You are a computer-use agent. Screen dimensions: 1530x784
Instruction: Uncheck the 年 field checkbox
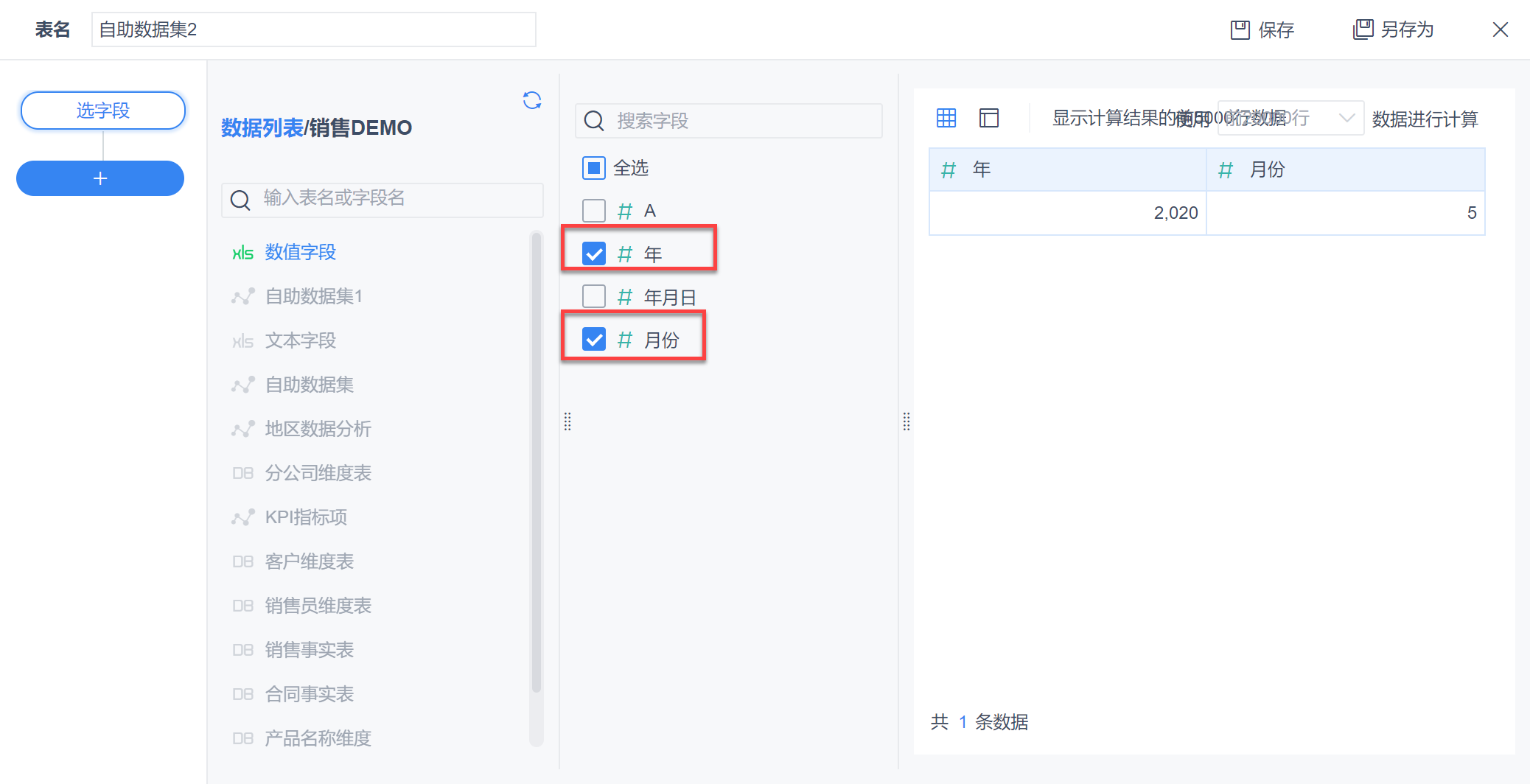point(594,254)
